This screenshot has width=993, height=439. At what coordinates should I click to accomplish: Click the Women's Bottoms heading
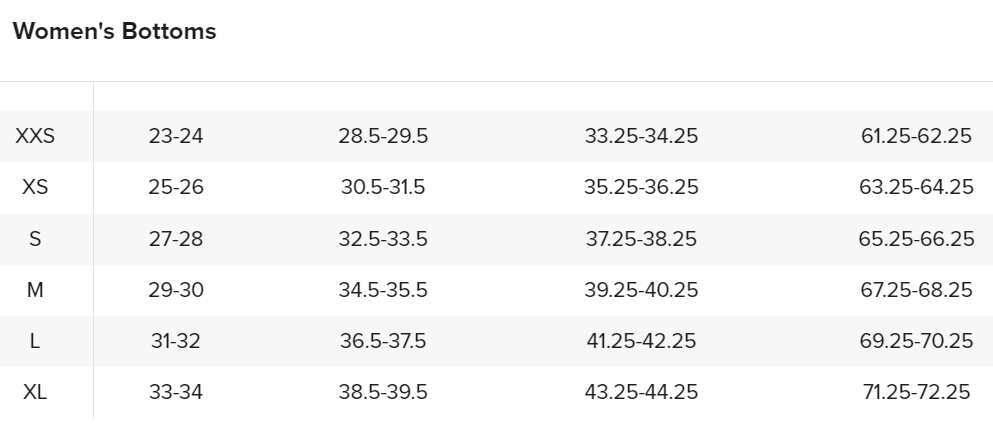click(x=114, y=32)
